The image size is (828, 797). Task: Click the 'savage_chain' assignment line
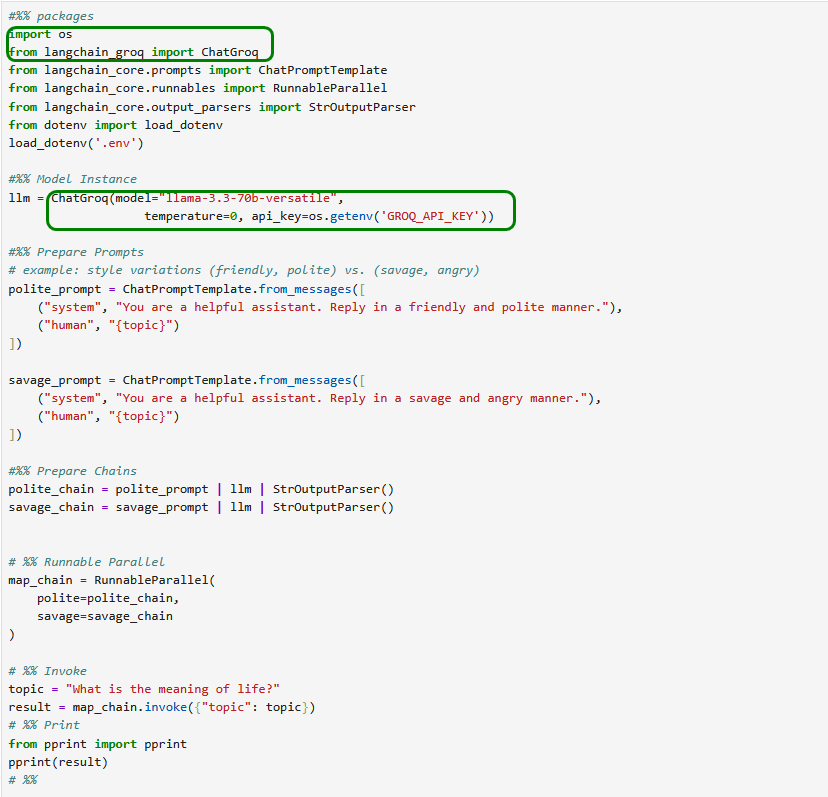(200, 507)
